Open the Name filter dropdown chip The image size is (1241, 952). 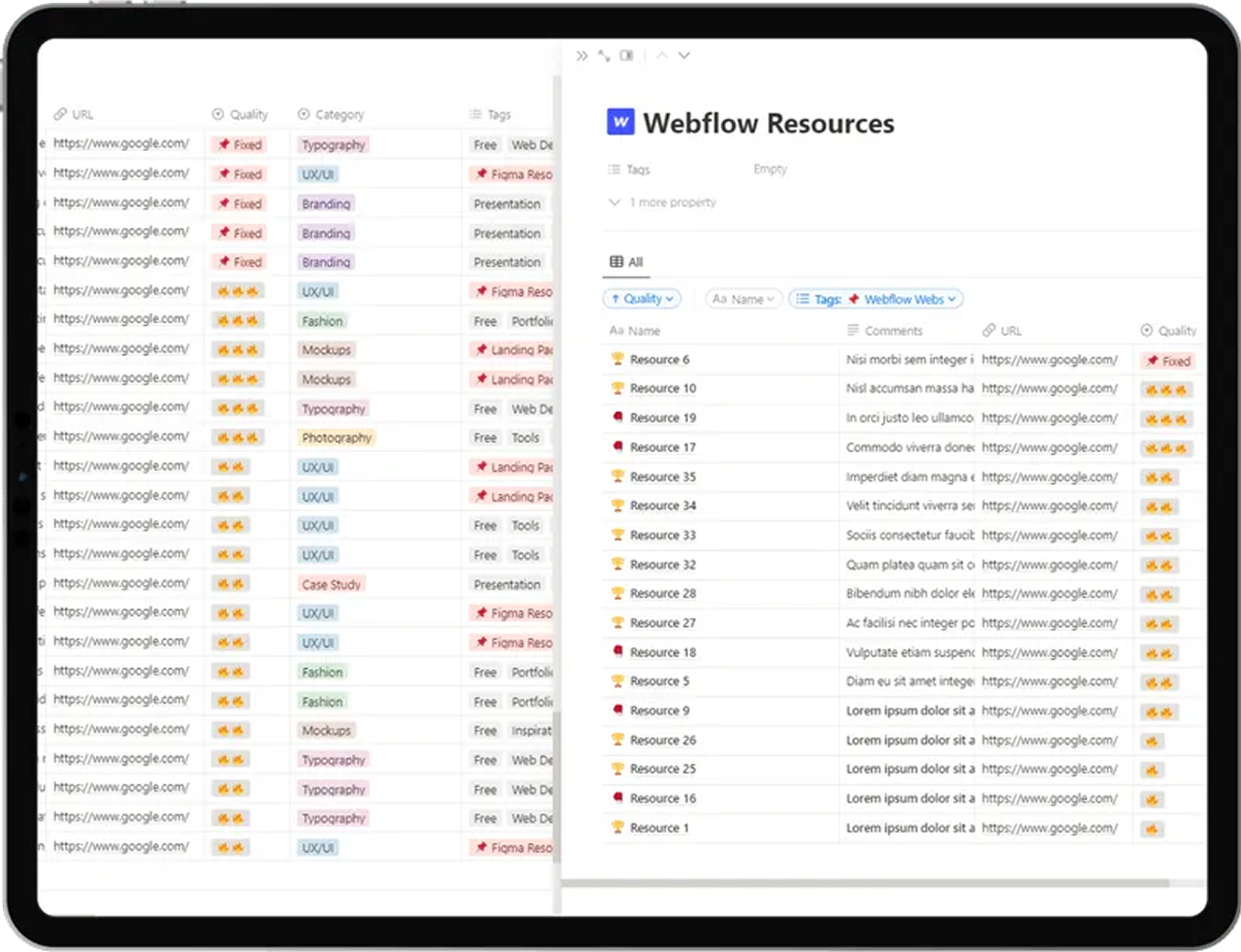tap(743, 298)
